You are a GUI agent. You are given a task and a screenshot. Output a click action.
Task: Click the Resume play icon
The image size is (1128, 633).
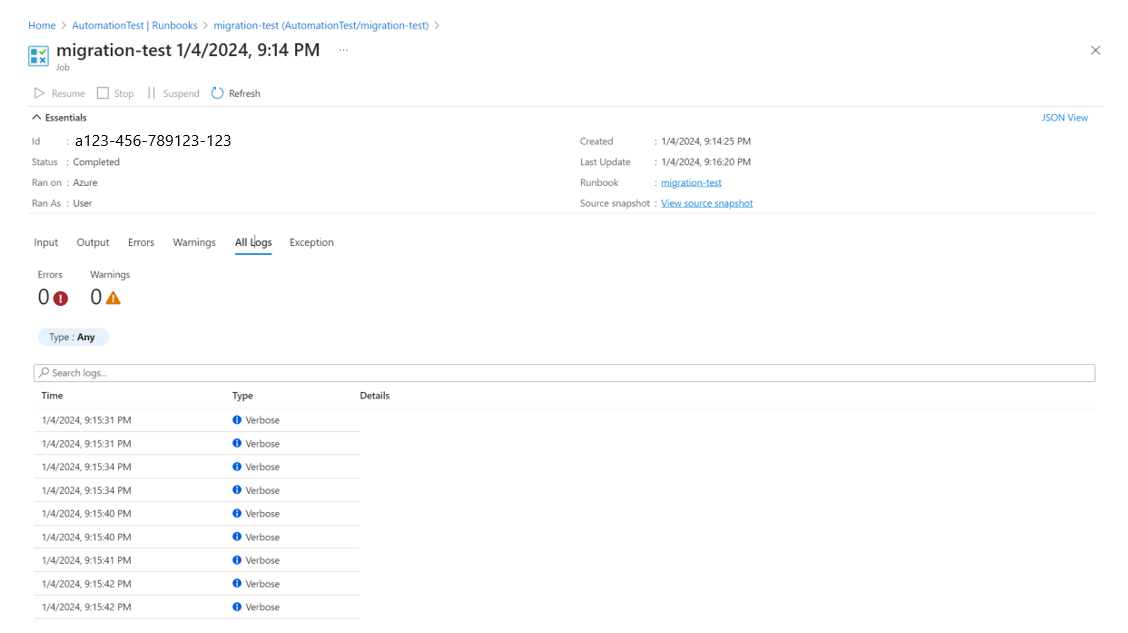[x=40, y=94]
